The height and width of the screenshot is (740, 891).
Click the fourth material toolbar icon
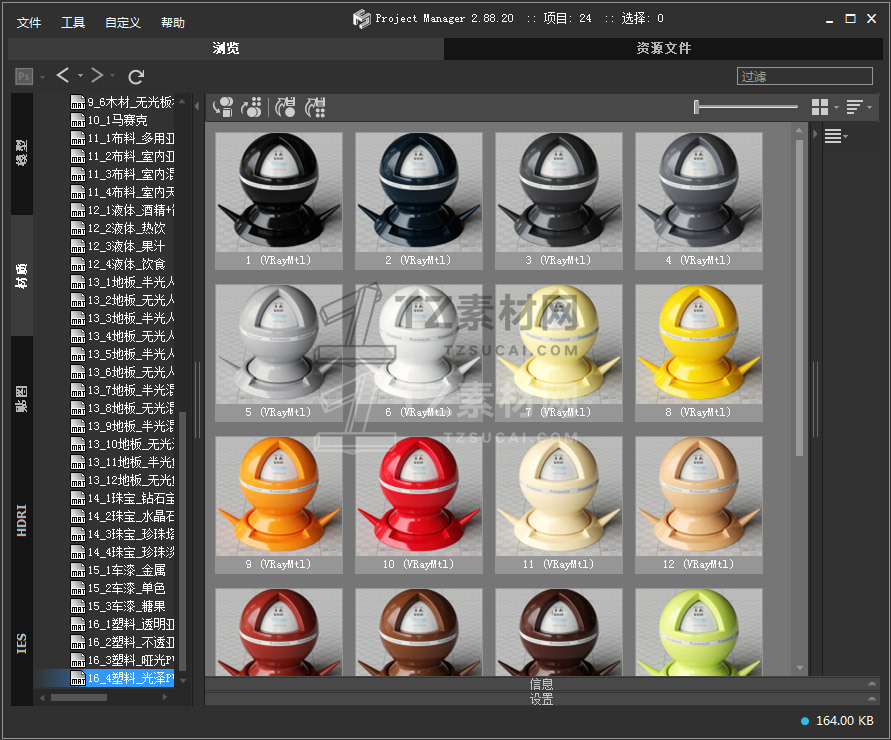(x=315, y=107)
